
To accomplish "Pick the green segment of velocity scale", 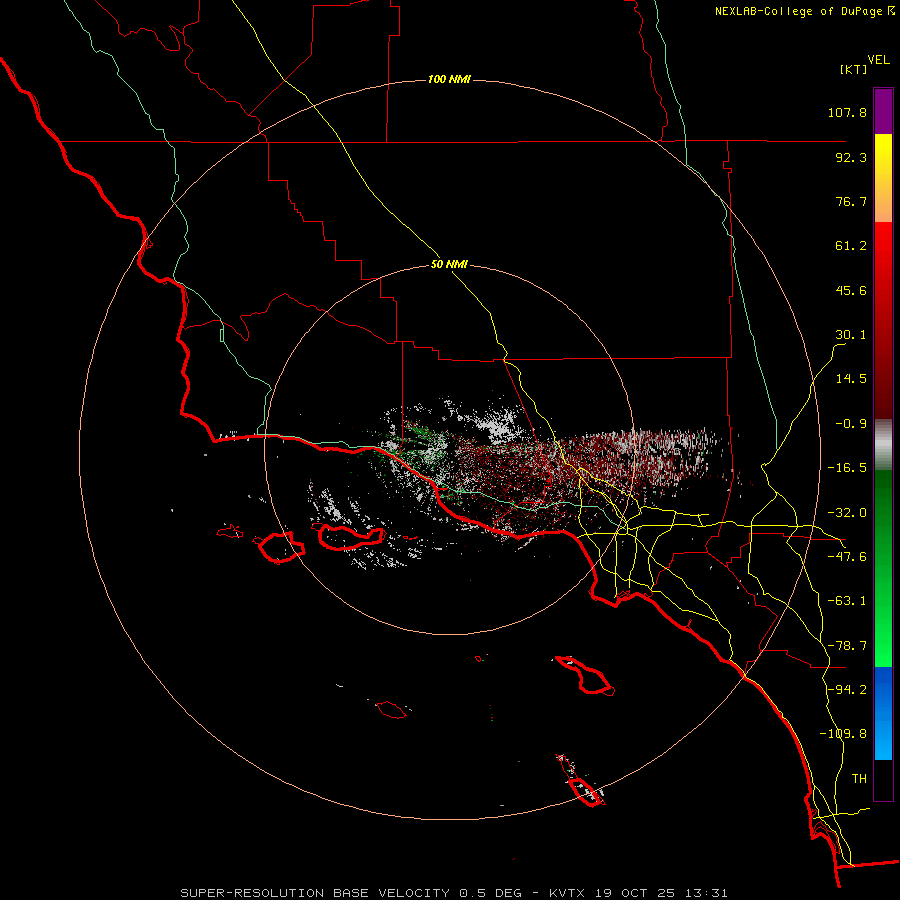I will [883, 568].
